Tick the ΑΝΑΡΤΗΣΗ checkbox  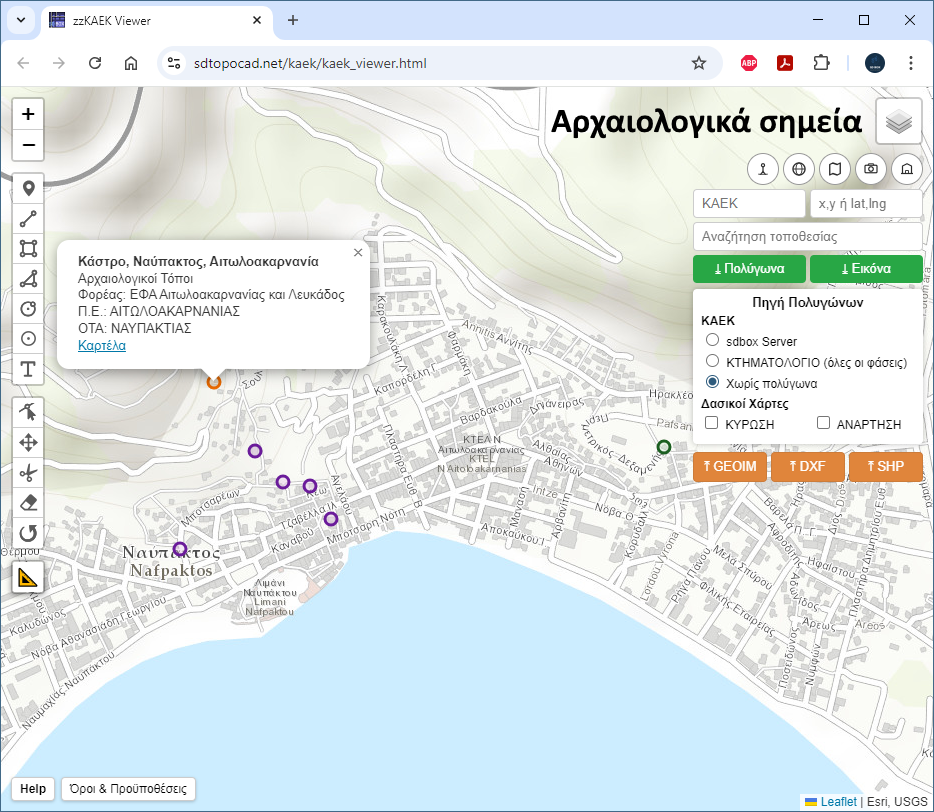pos(824,424)
